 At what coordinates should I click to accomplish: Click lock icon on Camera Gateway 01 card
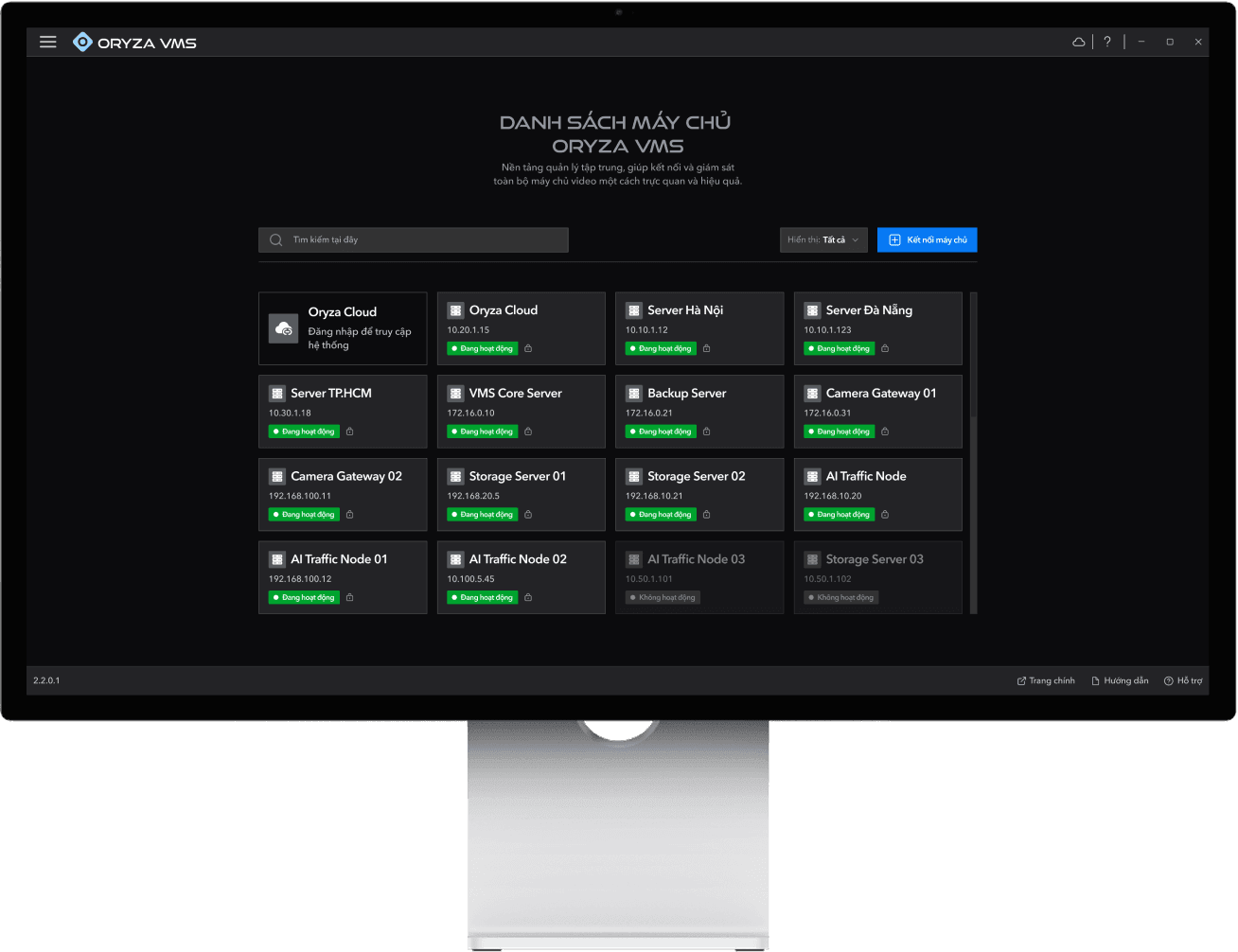click(885, 432)
